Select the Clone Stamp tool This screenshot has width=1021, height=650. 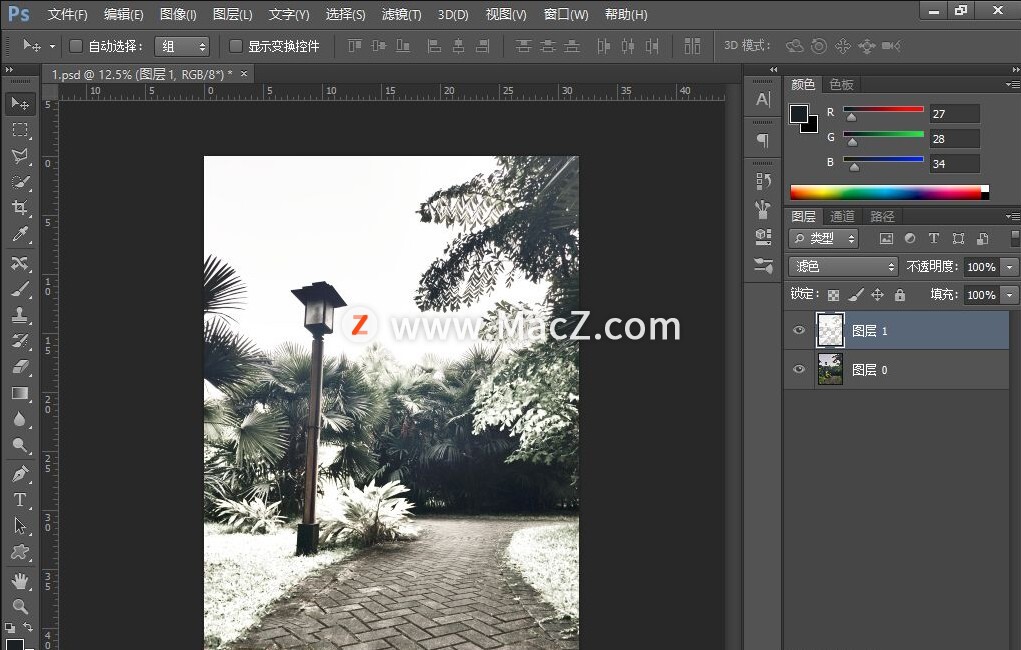click(20, 315)
